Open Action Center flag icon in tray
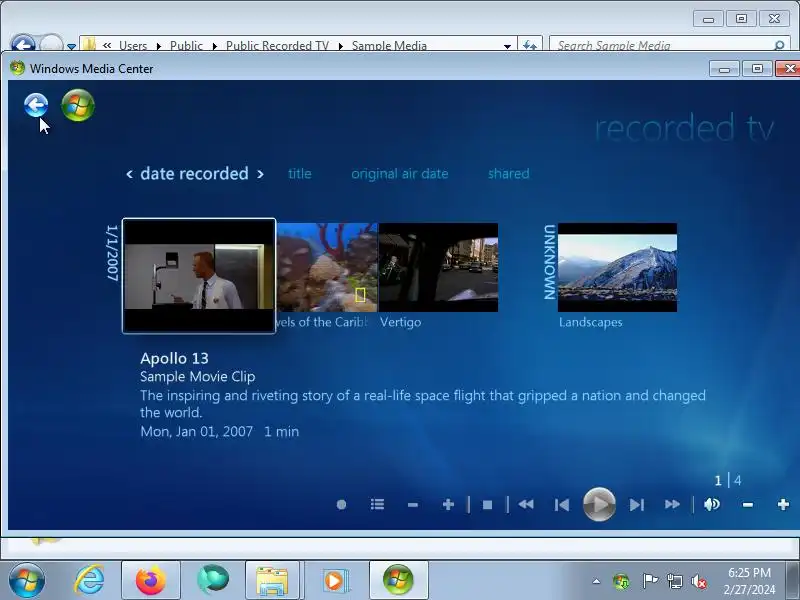800x600 pixels. click(x=649, y=581)
